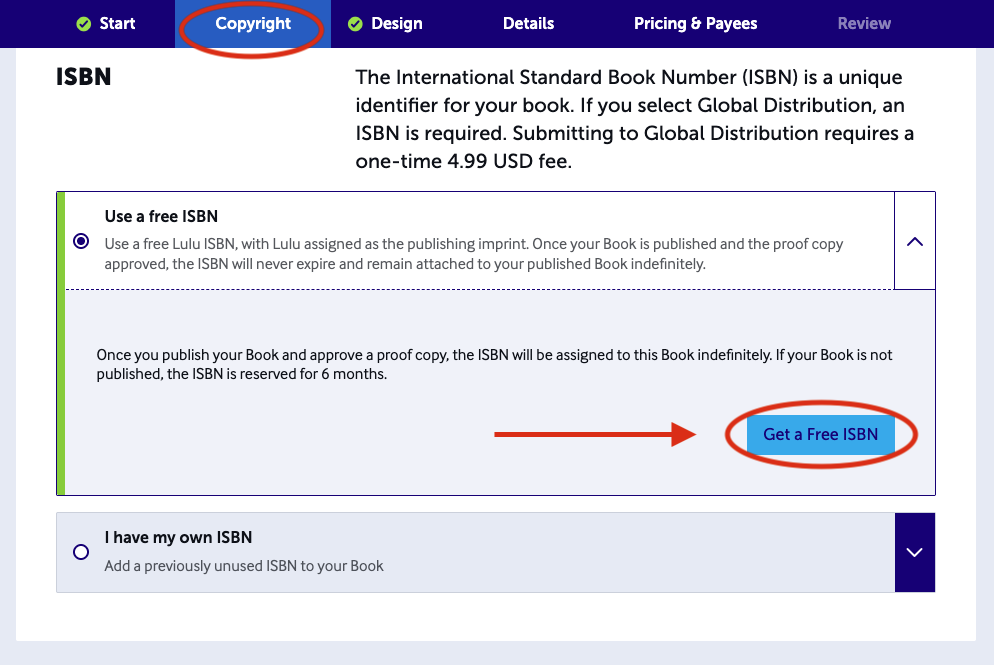Select the Copyright tab

(252, 23)
